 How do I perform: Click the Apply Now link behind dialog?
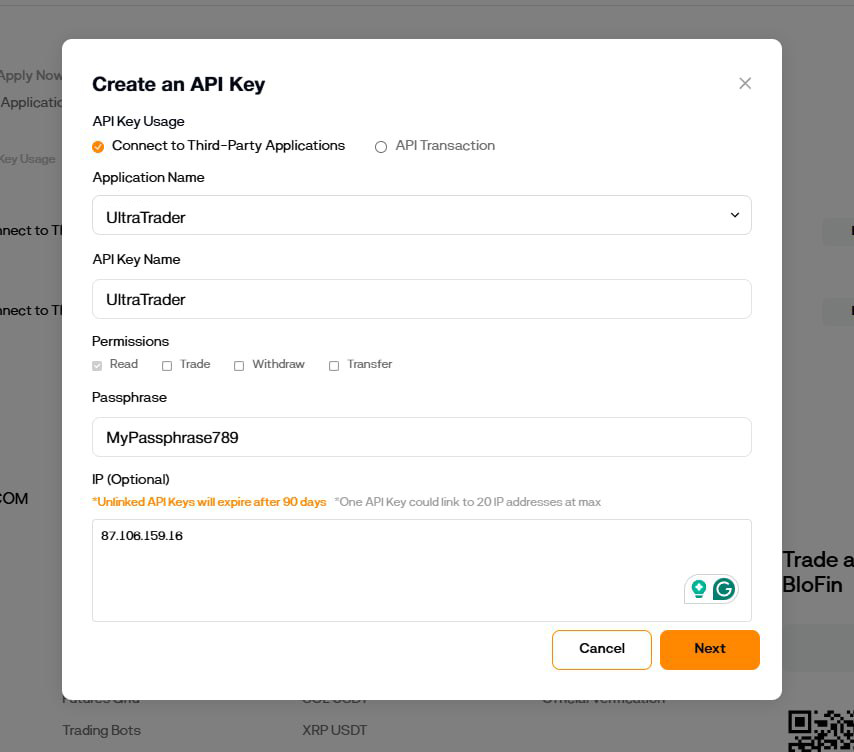pos(30,75)
